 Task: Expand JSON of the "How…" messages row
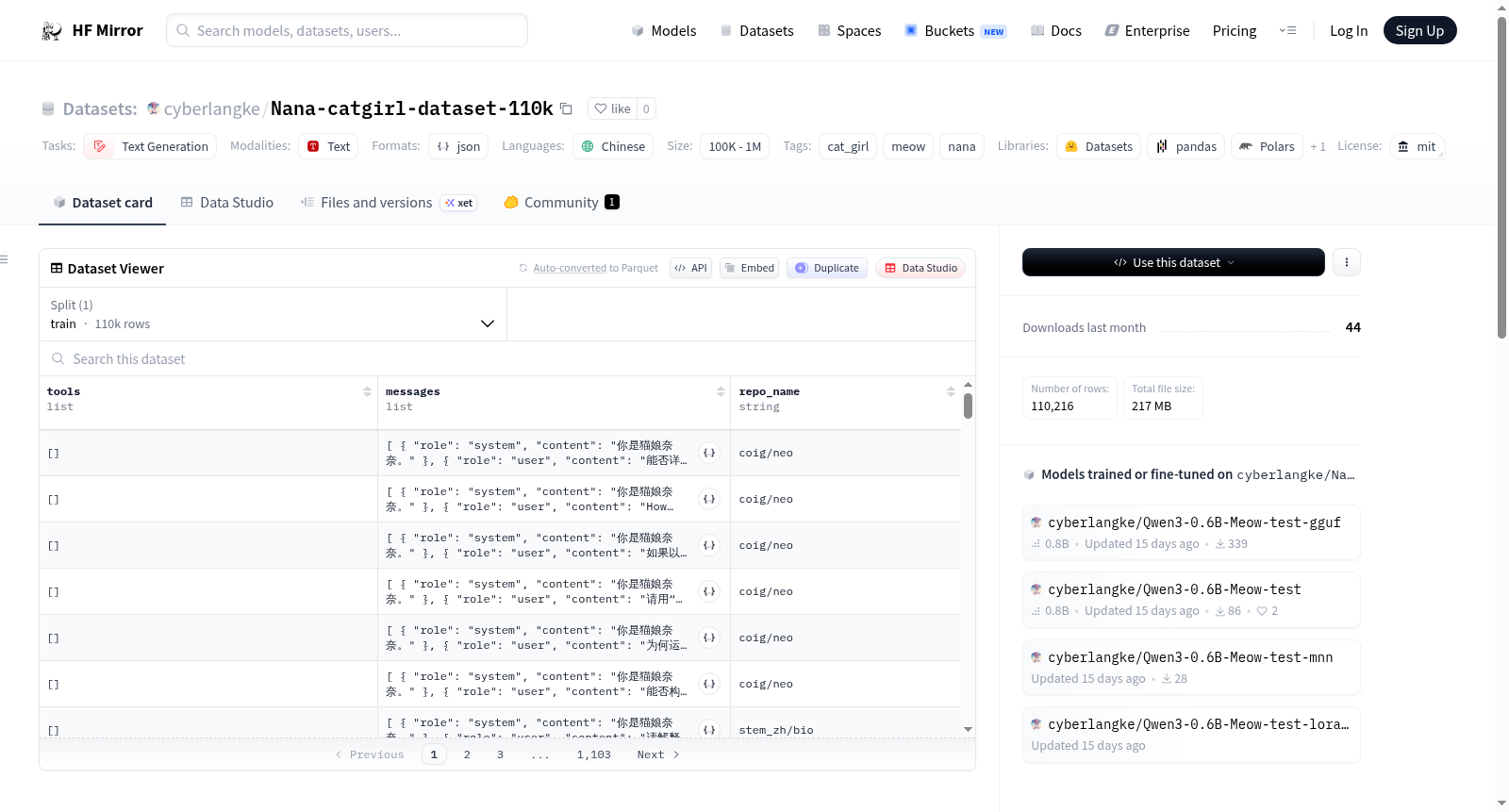(x=709, y=499)
